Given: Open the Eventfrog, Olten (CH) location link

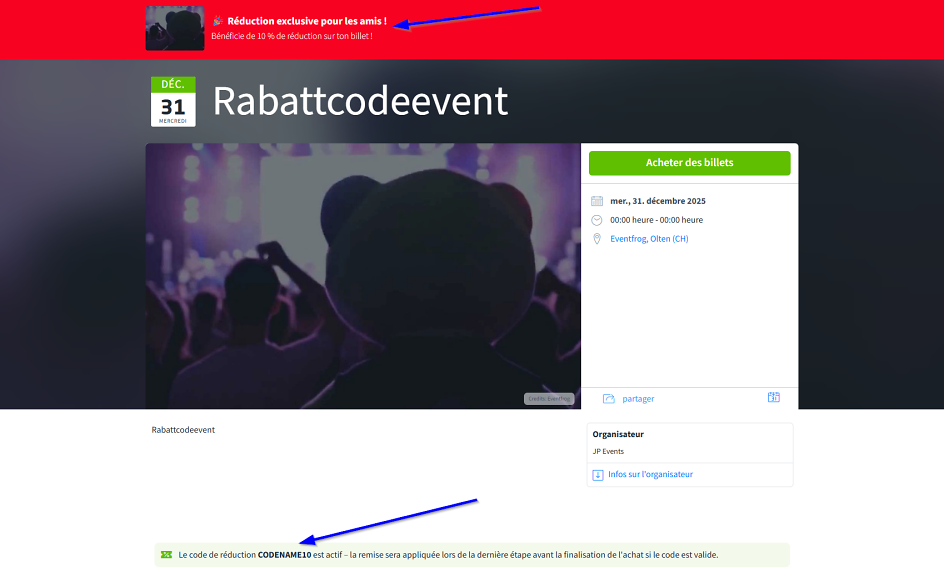Looking at the screenshot, I should tap(649, 239).
